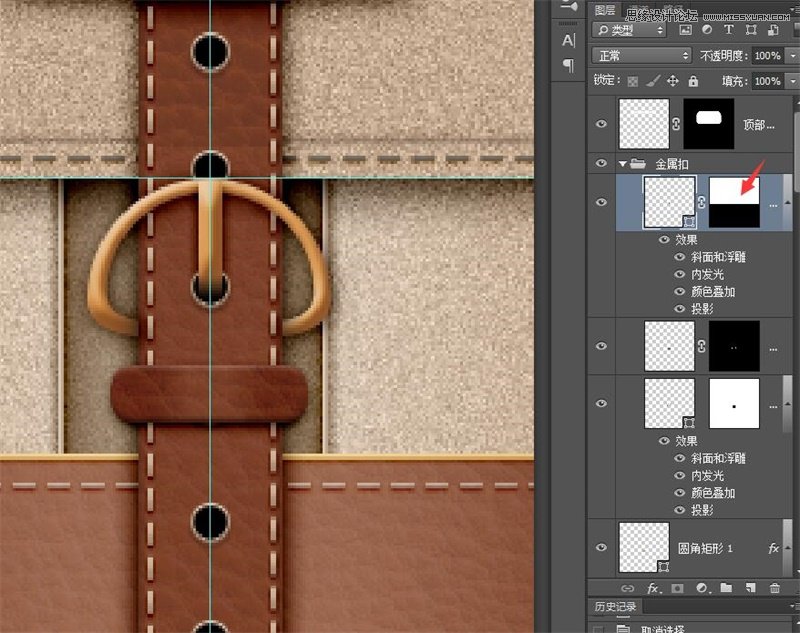Lock layer position with move icon
Screen dimensions: 800x633
pyautogui.click(x=673, y=81)
